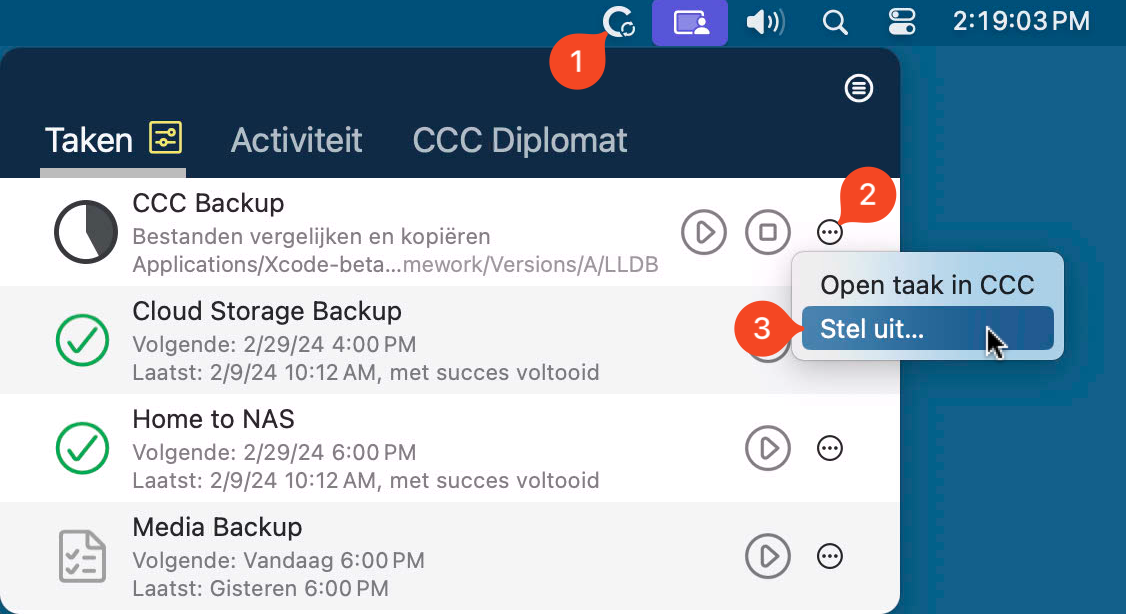Run the Media Backup task

[768, 556]
